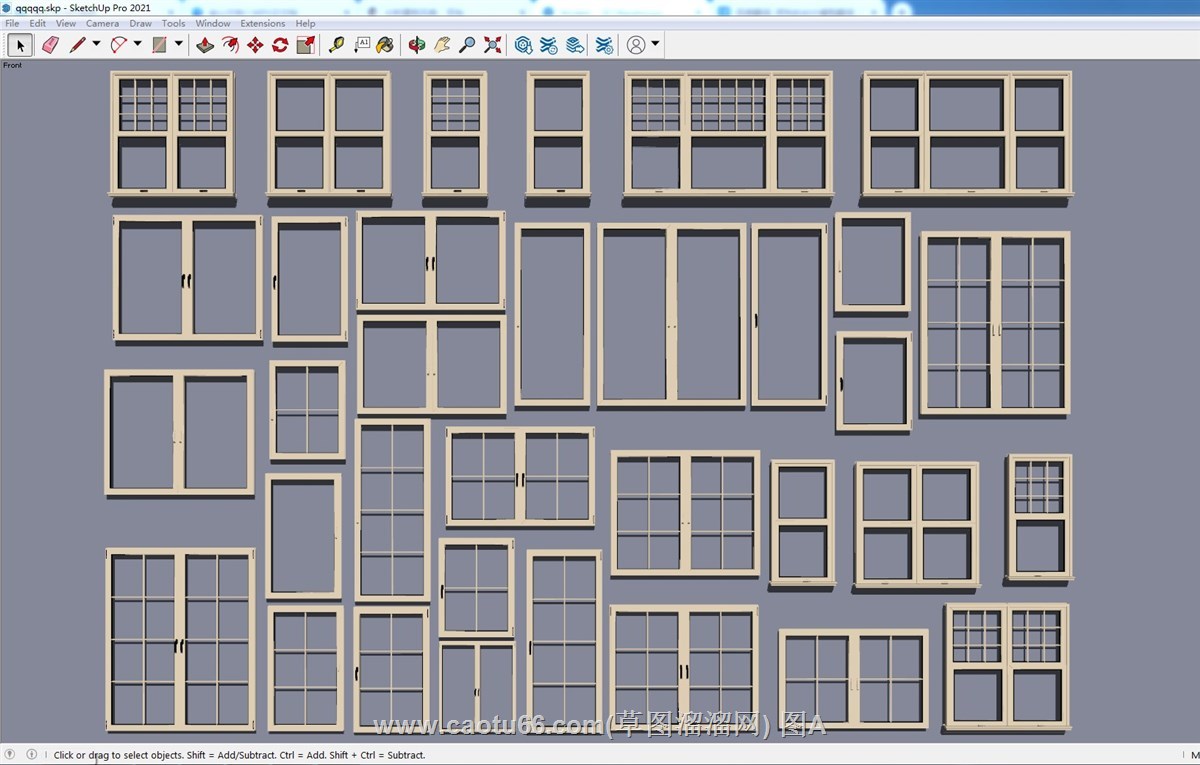Expand the Line tool dropdown arrow
Screen dimensions: 1200x765
[97, 44]
